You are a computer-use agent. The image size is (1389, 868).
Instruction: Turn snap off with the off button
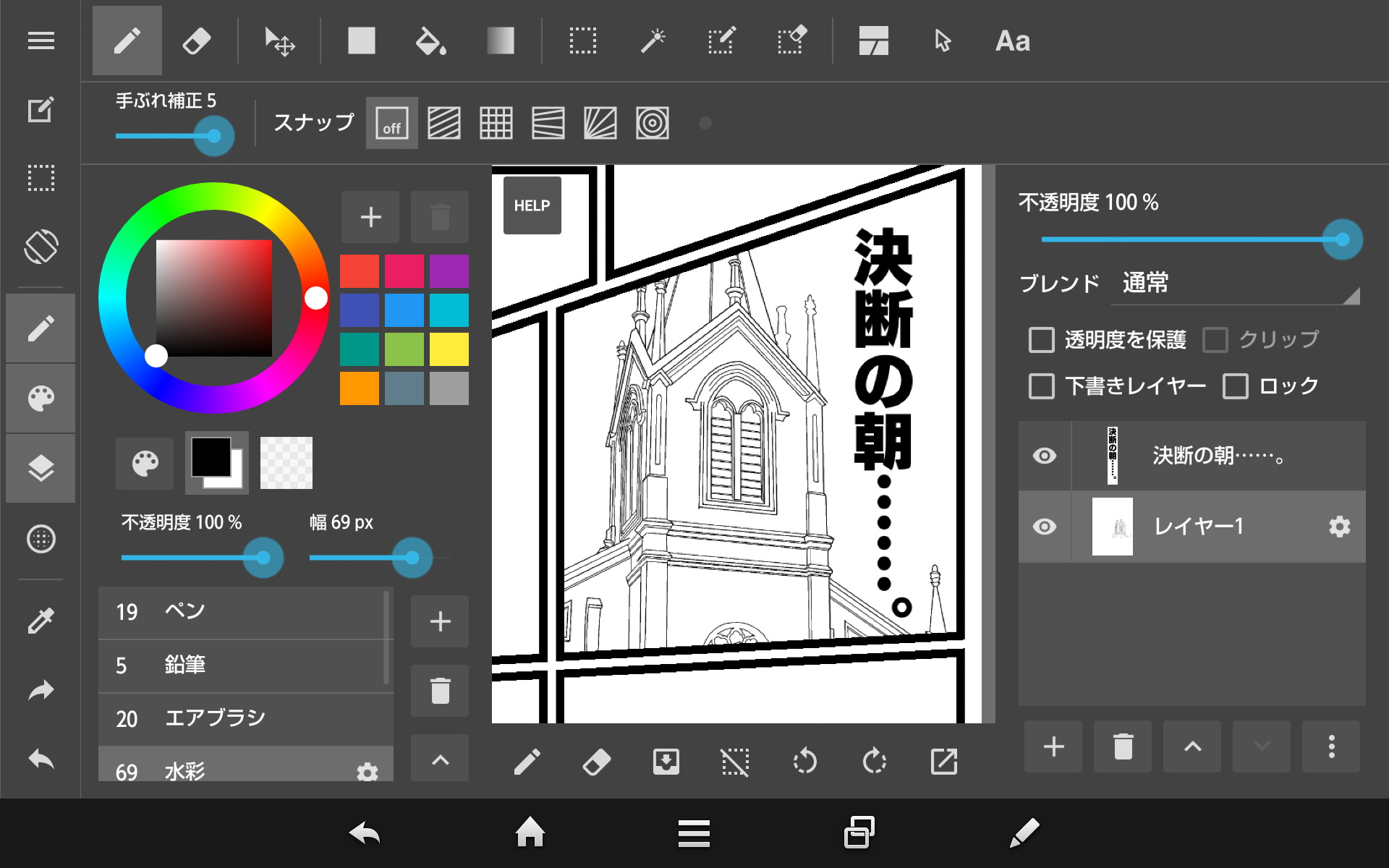point(391,124)
